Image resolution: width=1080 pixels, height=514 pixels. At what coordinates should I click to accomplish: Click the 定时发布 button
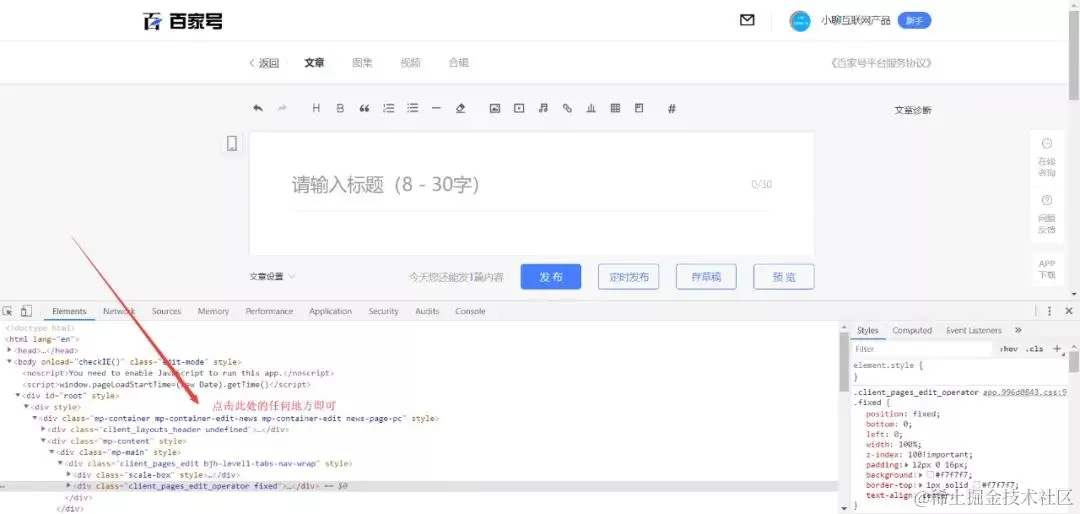point(628,277)
